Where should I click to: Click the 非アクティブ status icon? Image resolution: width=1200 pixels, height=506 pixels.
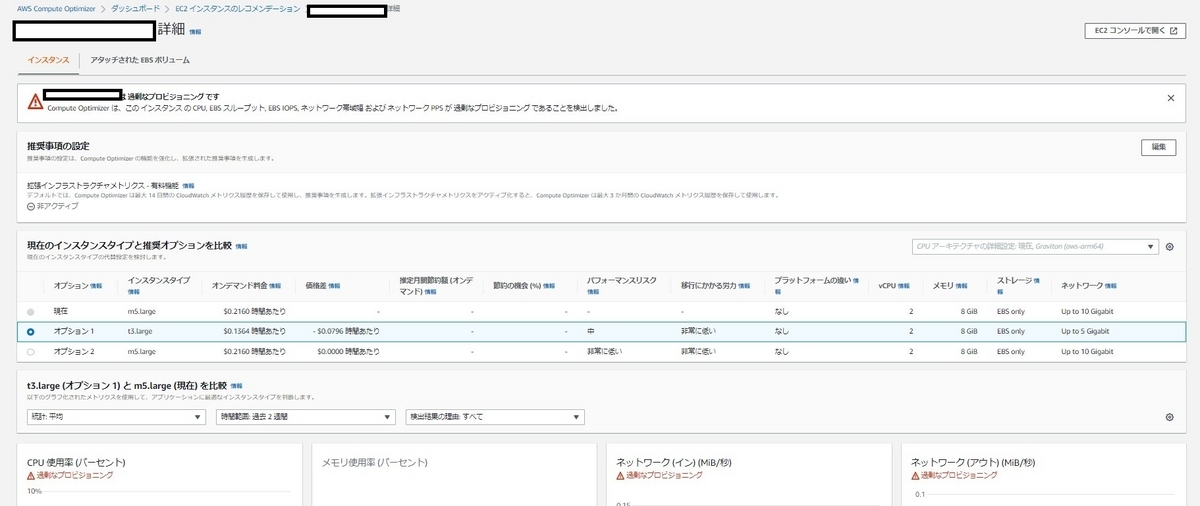(x=31, y=206)
